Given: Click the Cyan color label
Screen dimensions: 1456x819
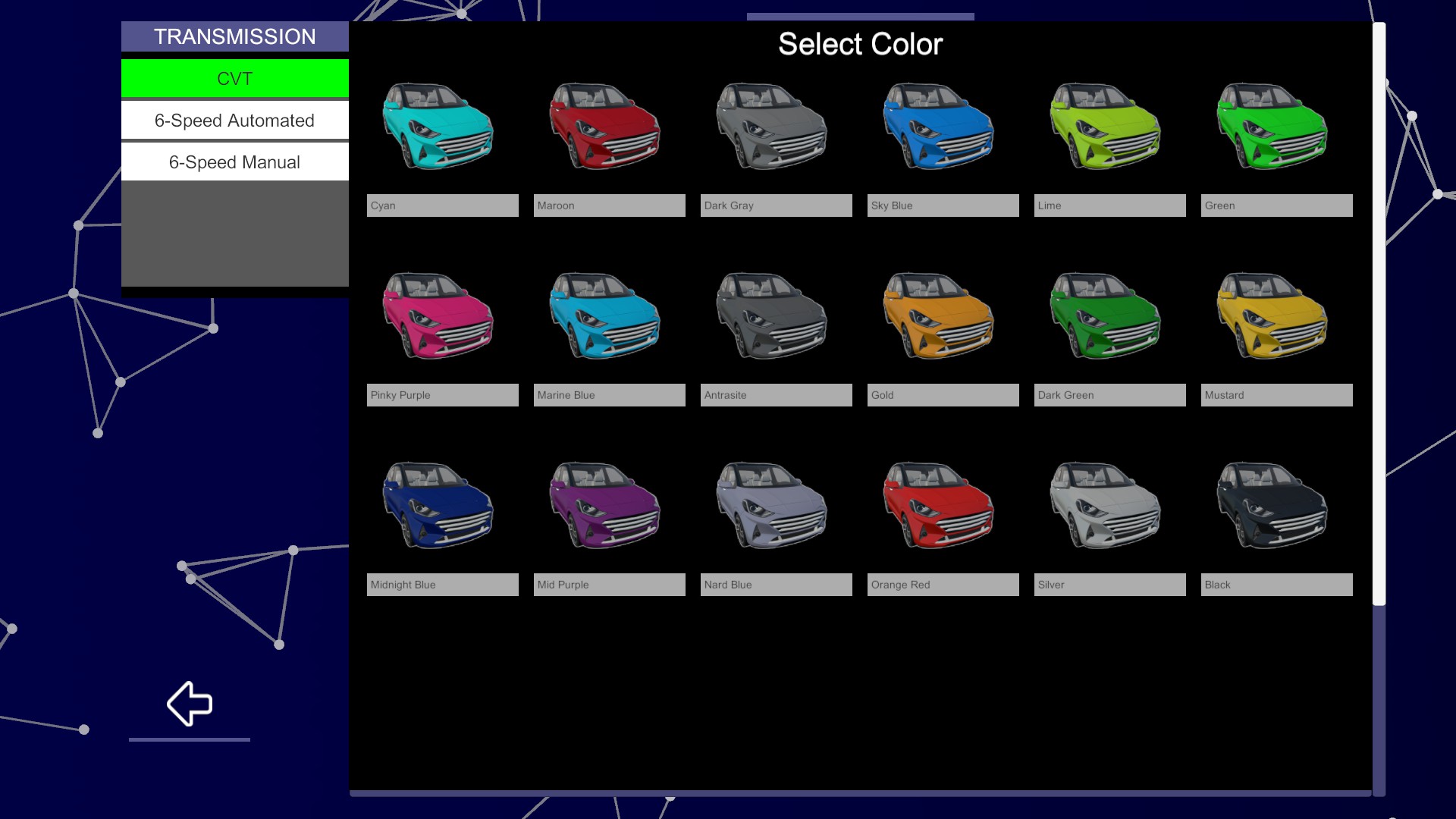Looking at the screenshot, I should coord(443,206).
